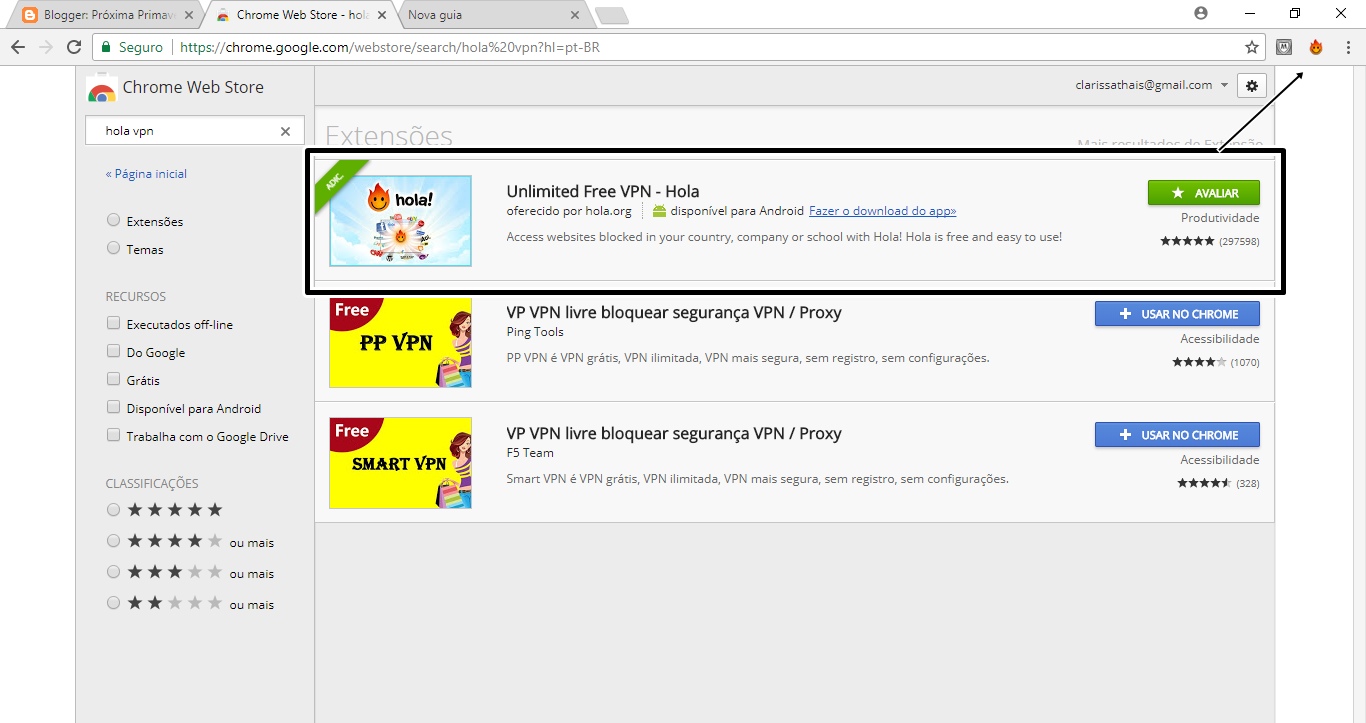Click the Android robot icon on Hola listing
Viewport: 1366px width, 723px height.
click(659, 211)
